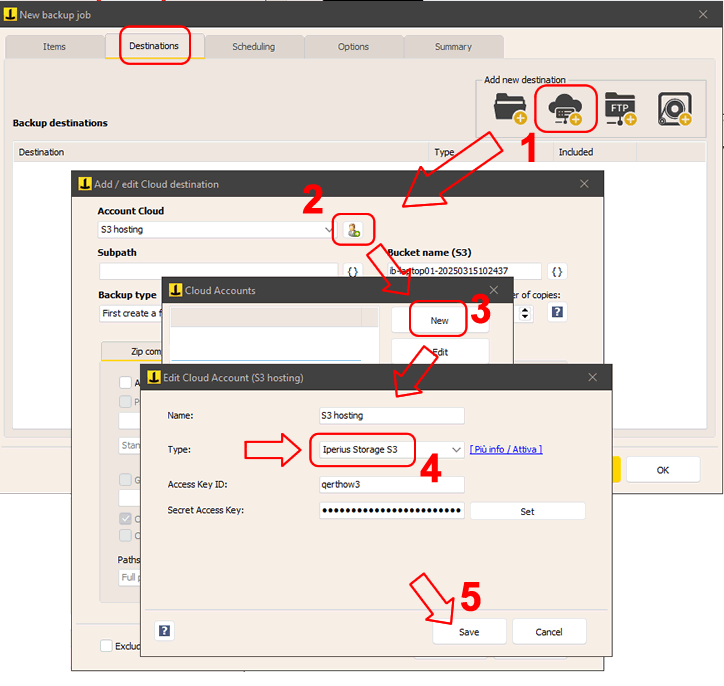724x686 pixels.
Task: Go to the Summary tab
Action: tap(453, 47)
